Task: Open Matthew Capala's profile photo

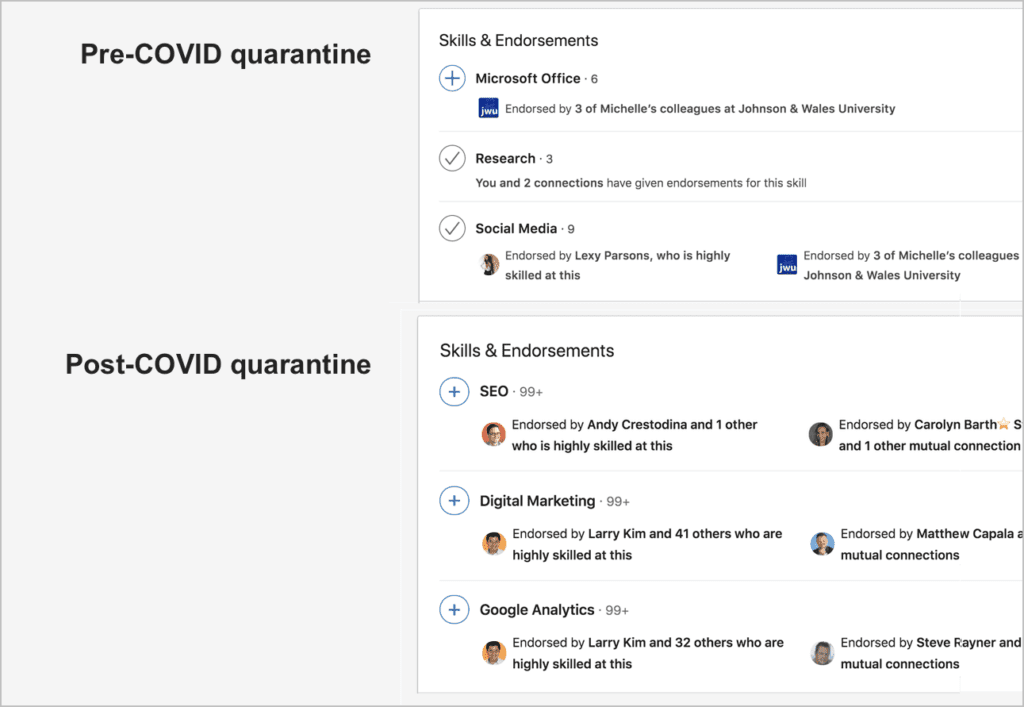Action: click(x=822, y=543)
